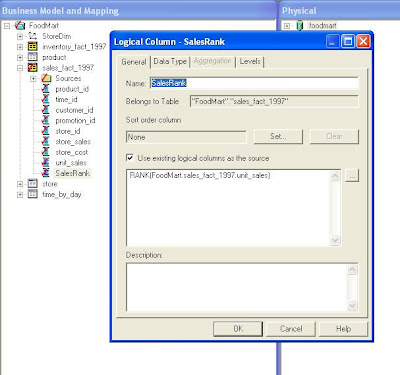Click the FoodMart business model icon
This screenshot has height=375, width=400.
(x=20, y=25)
